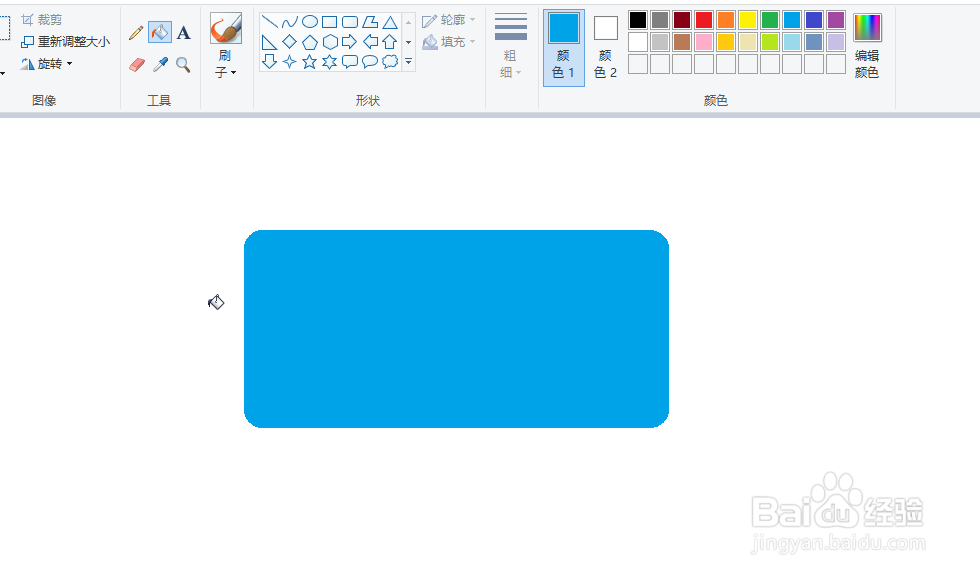Pick the white swatch in the palette
The image size is (980, 577).
(x=638, y=42)
